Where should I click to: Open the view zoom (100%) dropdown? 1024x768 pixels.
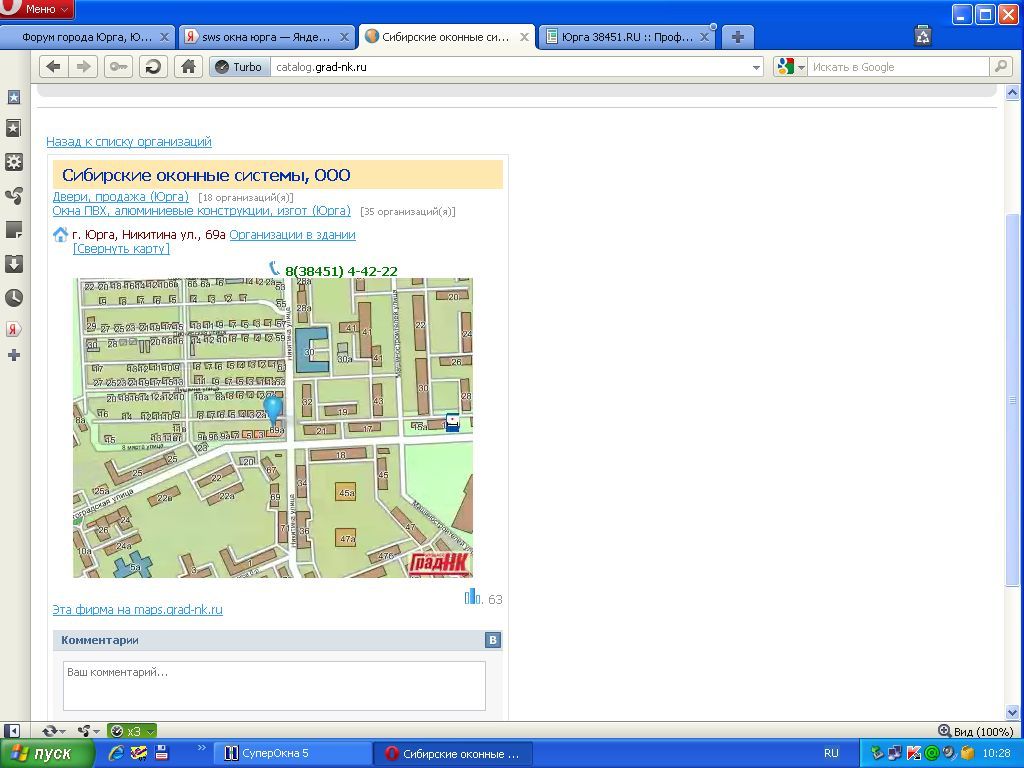tap(976, 731)
